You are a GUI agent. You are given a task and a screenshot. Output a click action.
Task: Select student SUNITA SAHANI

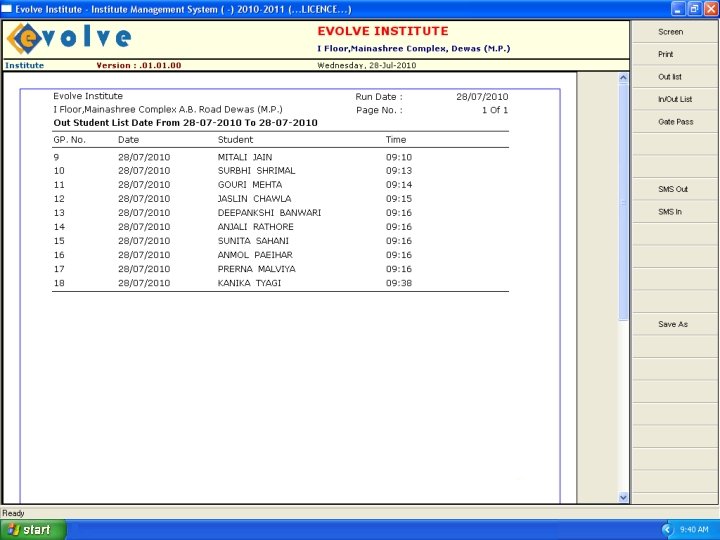point(253,241)
